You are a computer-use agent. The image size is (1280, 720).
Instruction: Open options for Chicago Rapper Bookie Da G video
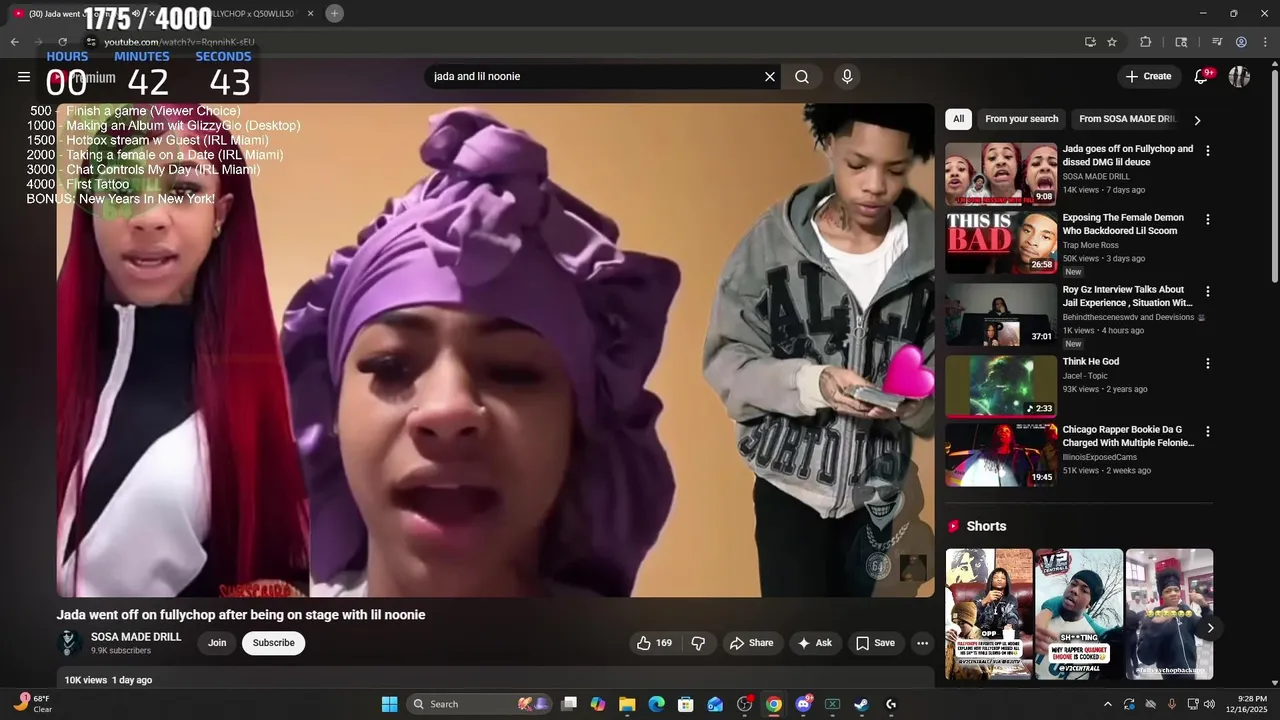1208,432
